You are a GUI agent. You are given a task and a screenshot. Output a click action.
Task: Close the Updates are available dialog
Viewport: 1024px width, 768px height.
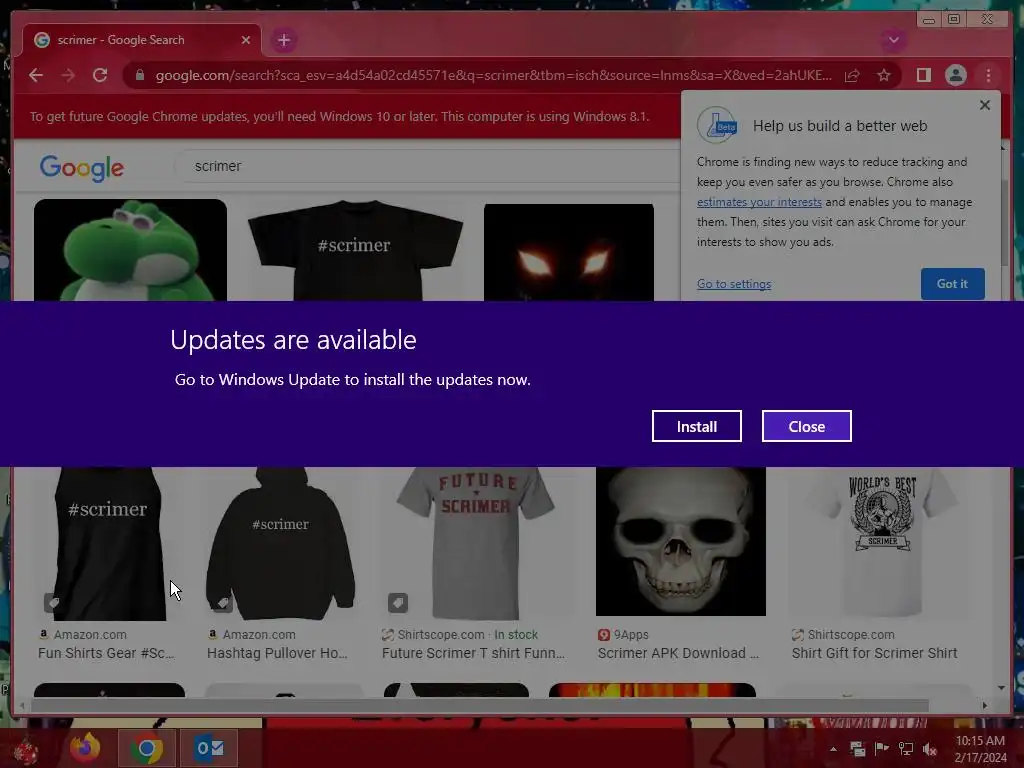pyautogui.click(x=807, y=426)
